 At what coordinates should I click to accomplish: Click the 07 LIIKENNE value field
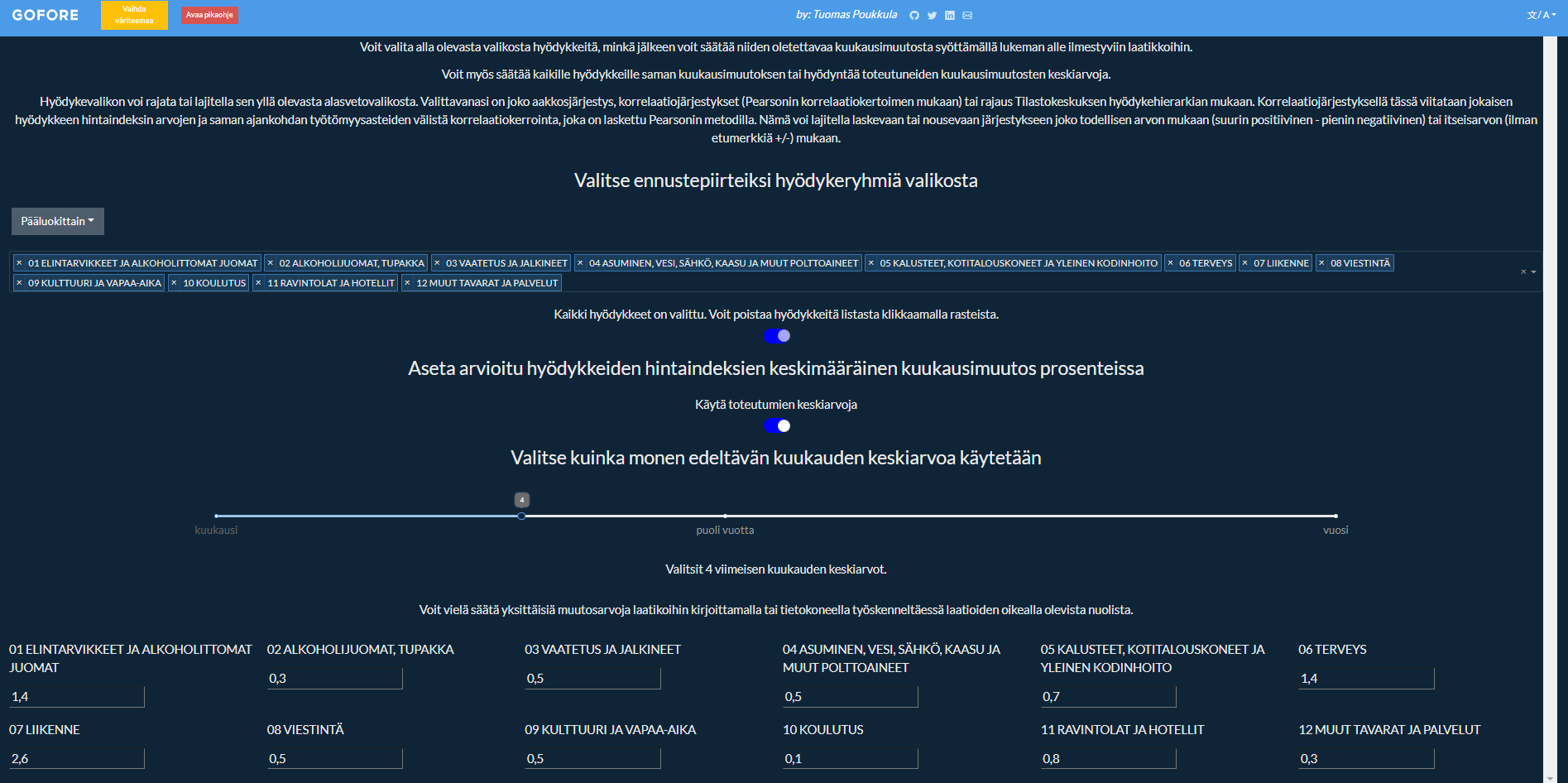pyautogui.click(x=76, y=759)
